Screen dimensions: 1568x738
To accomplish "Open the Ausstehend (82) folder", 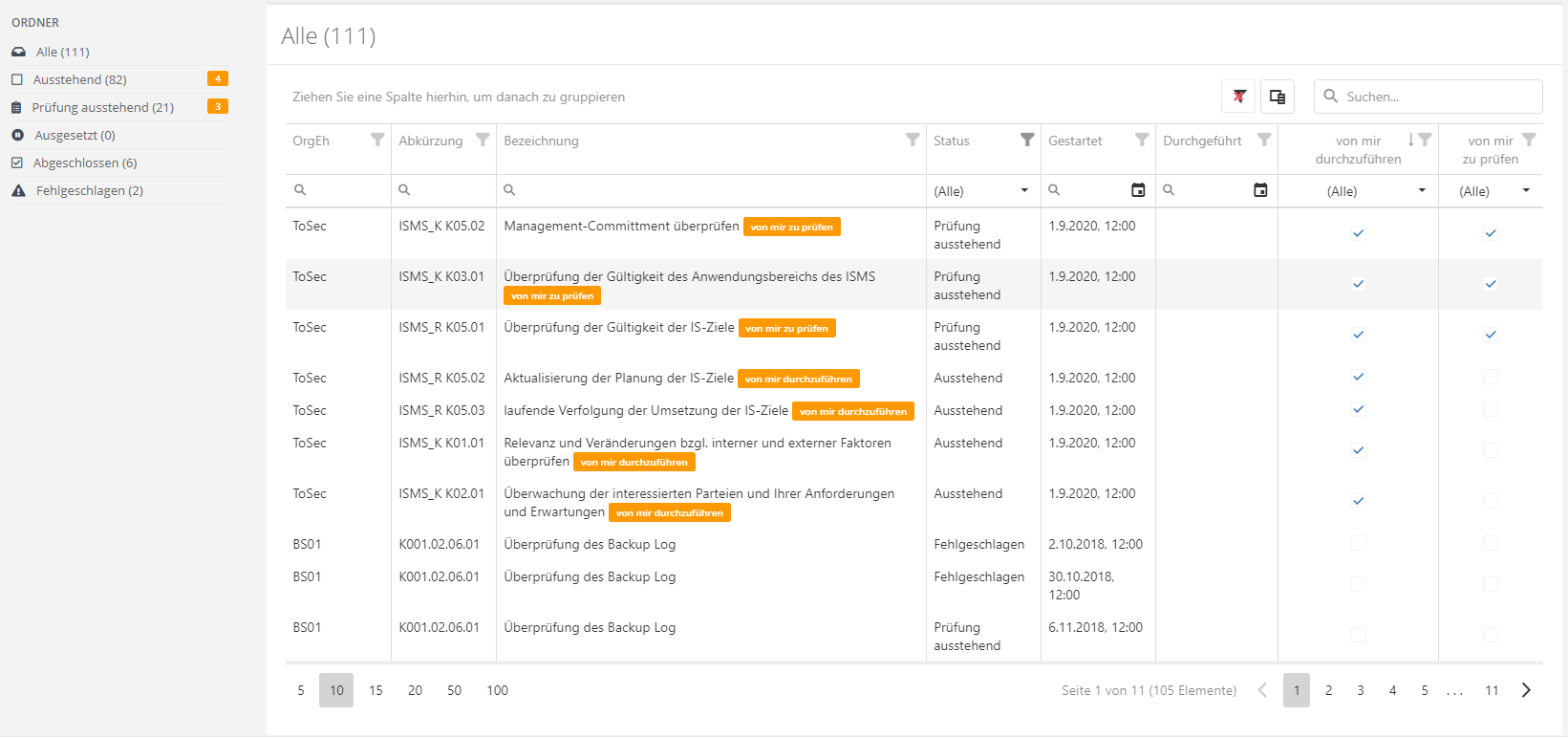I will [x=80, y=79].
